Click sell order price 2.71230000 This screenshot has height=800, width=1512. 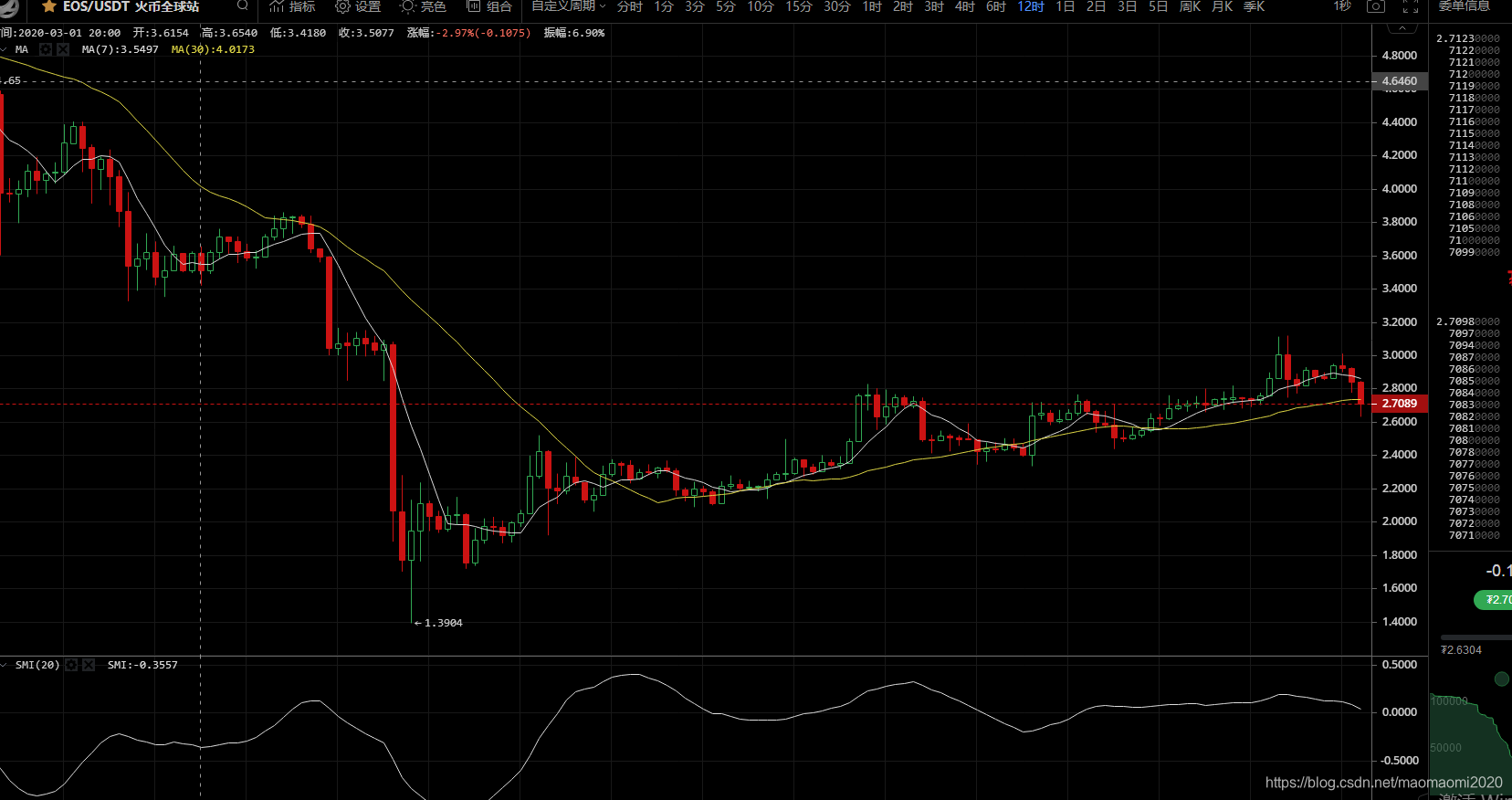(1468, 38)
